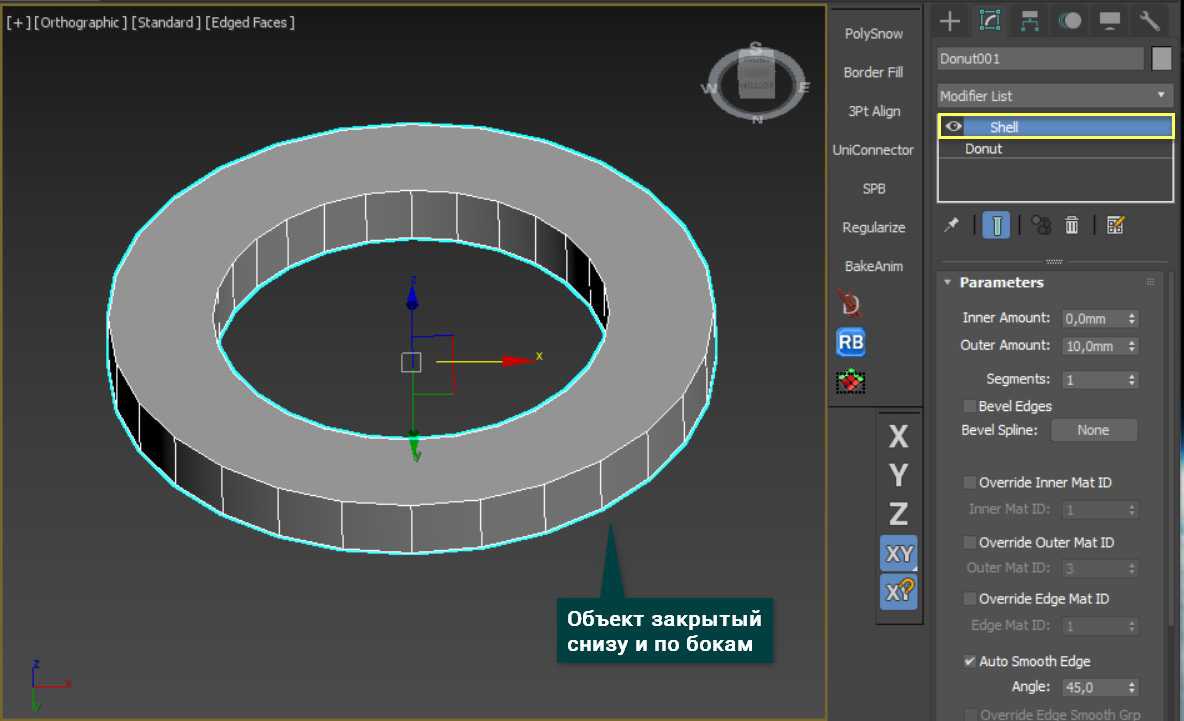The height and width of the screenshot is (721, 1184).
Task: Click the RB script icon
Action: click(851, 342)
